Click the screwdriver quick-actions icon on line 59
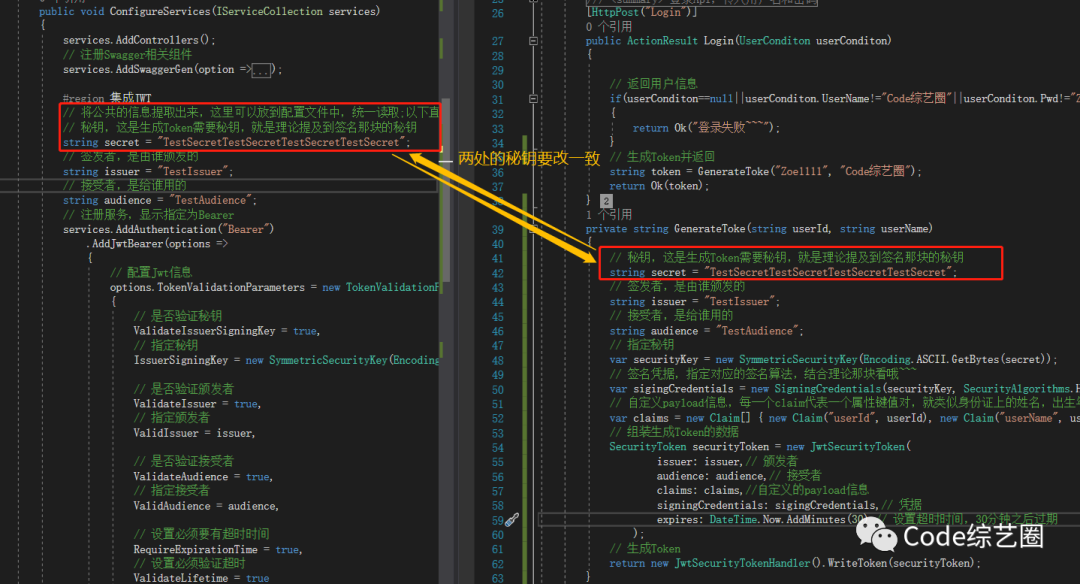Screen dimensions: 1080x584 [x=511, y=520]
